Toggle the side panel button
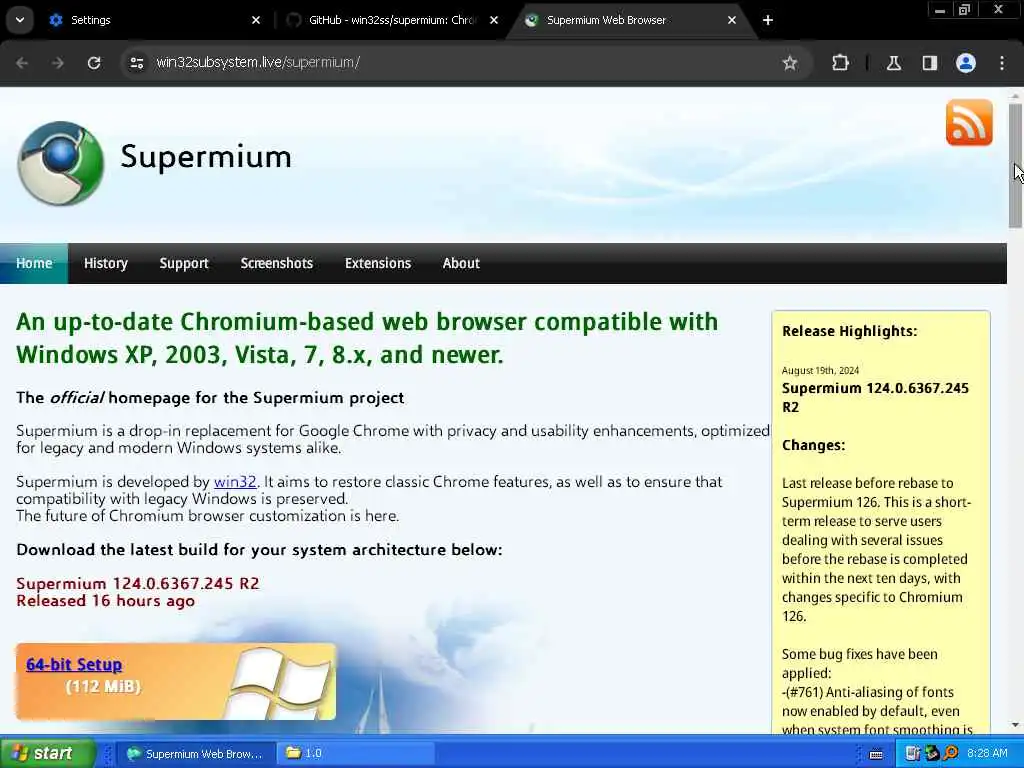The image size is (1024, 768). (930, 63)
